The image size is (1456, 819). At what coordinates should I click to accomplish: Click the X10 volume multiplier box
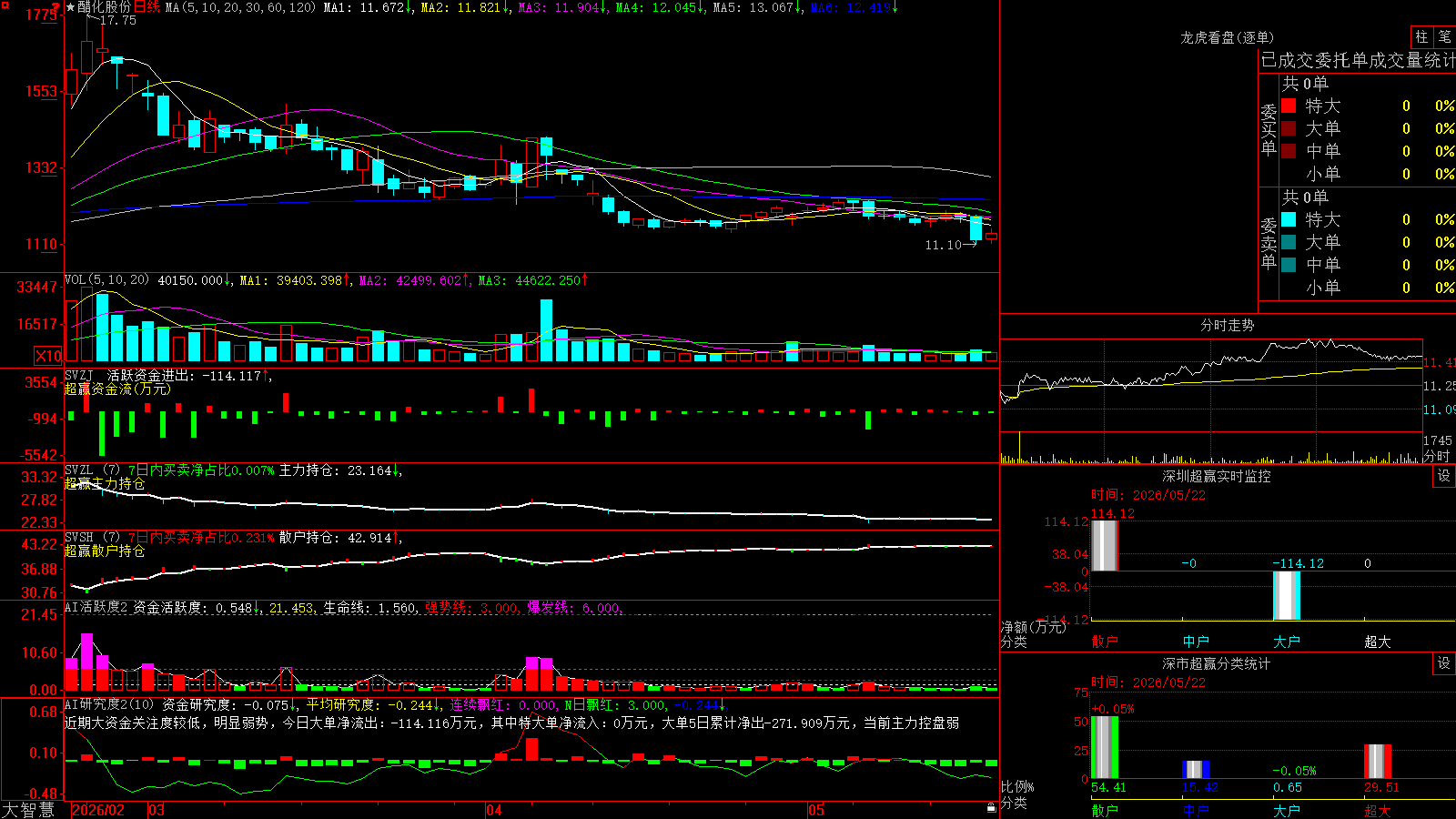click(x=48, y=356)
